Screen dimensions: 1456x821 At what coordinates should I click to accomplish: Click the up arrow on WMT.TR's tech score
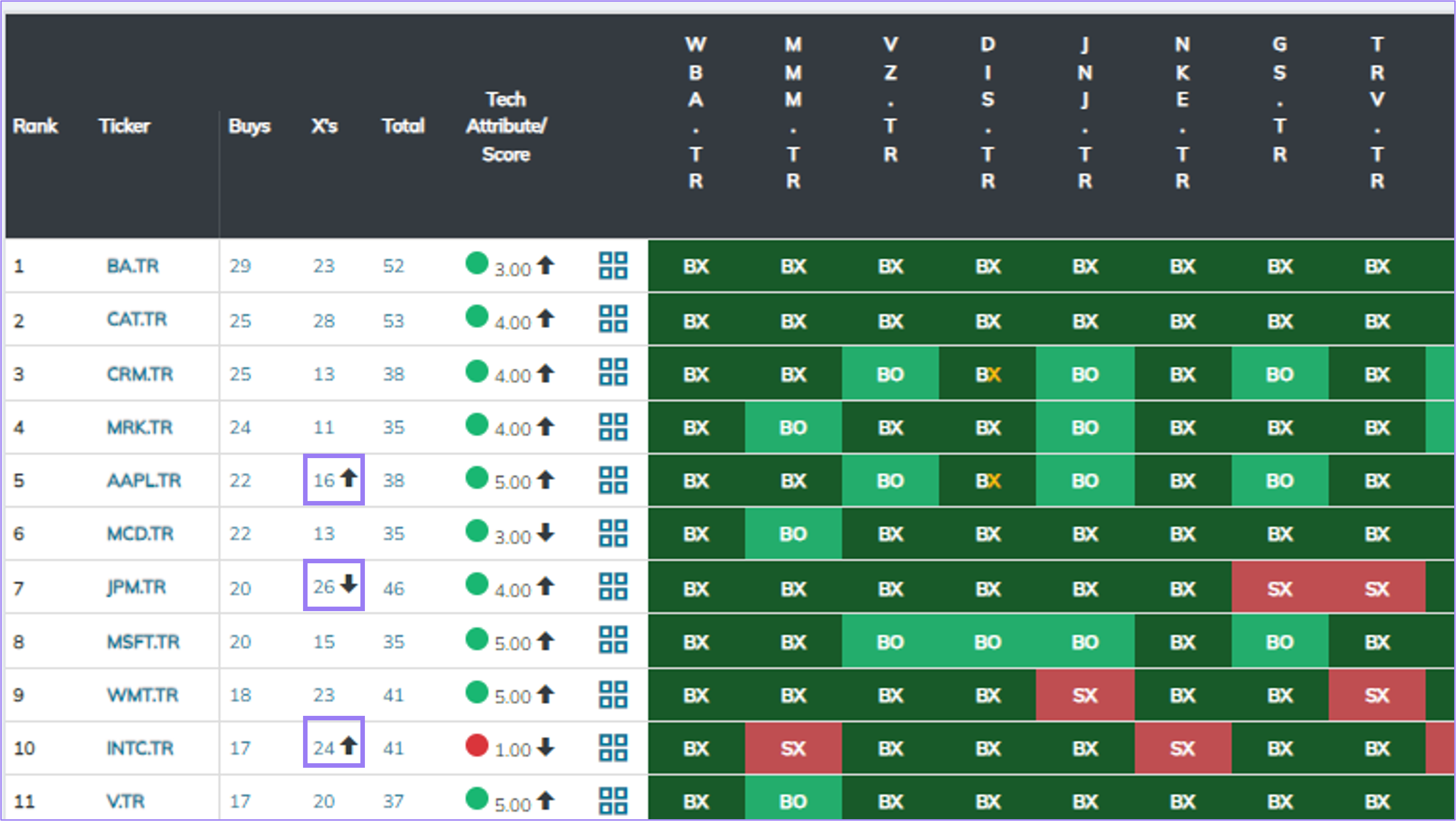coord(546,695)
